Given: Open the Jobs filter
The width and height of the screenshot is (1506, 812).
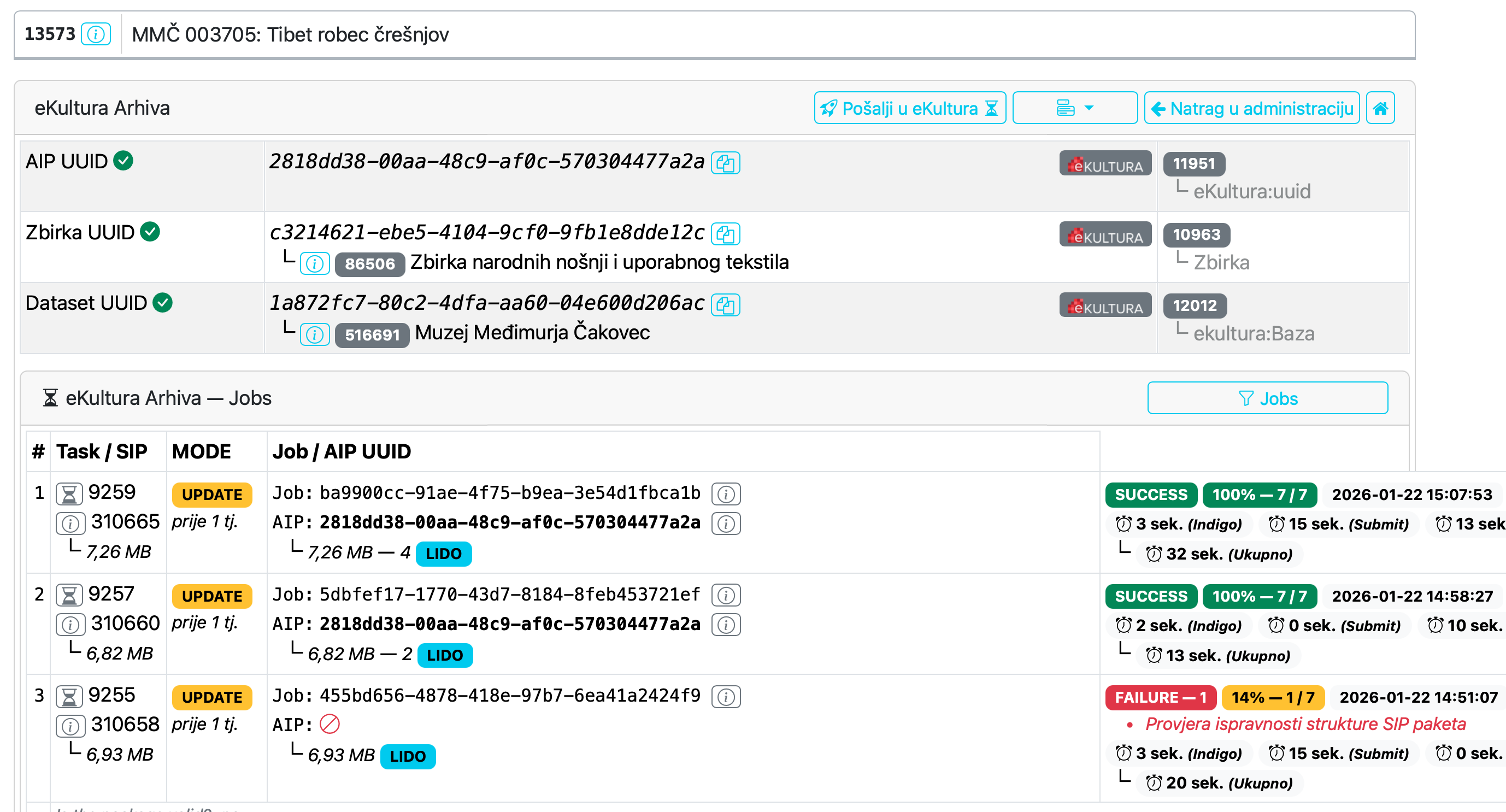Looking at the screenshot, I should click(x=1267, y=398).
